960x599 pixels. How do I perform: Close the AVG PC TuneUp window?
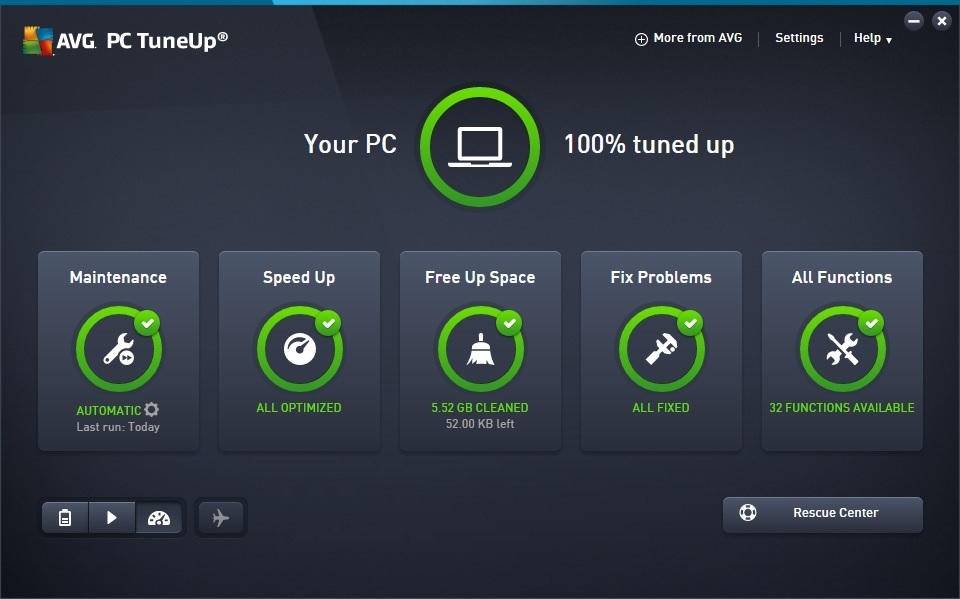(x=942, y=21)
